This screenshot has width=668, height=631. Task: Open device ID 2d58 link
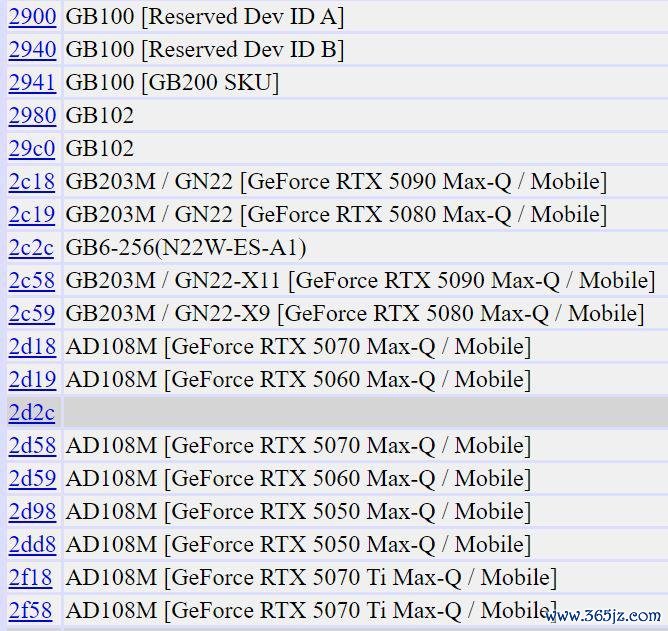32,446
